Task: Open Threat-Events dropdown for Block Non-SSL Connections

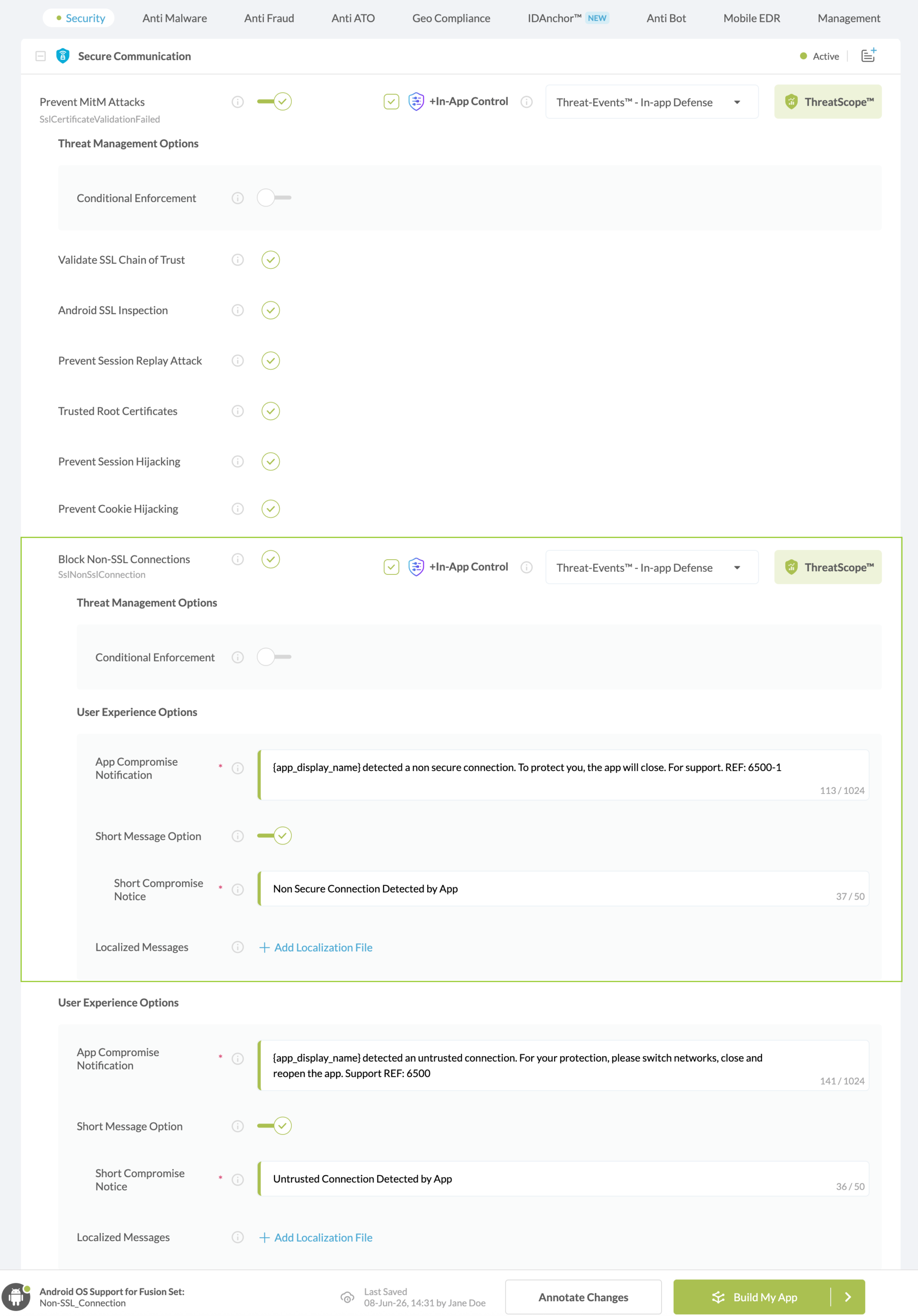Action: coord(652,567)
